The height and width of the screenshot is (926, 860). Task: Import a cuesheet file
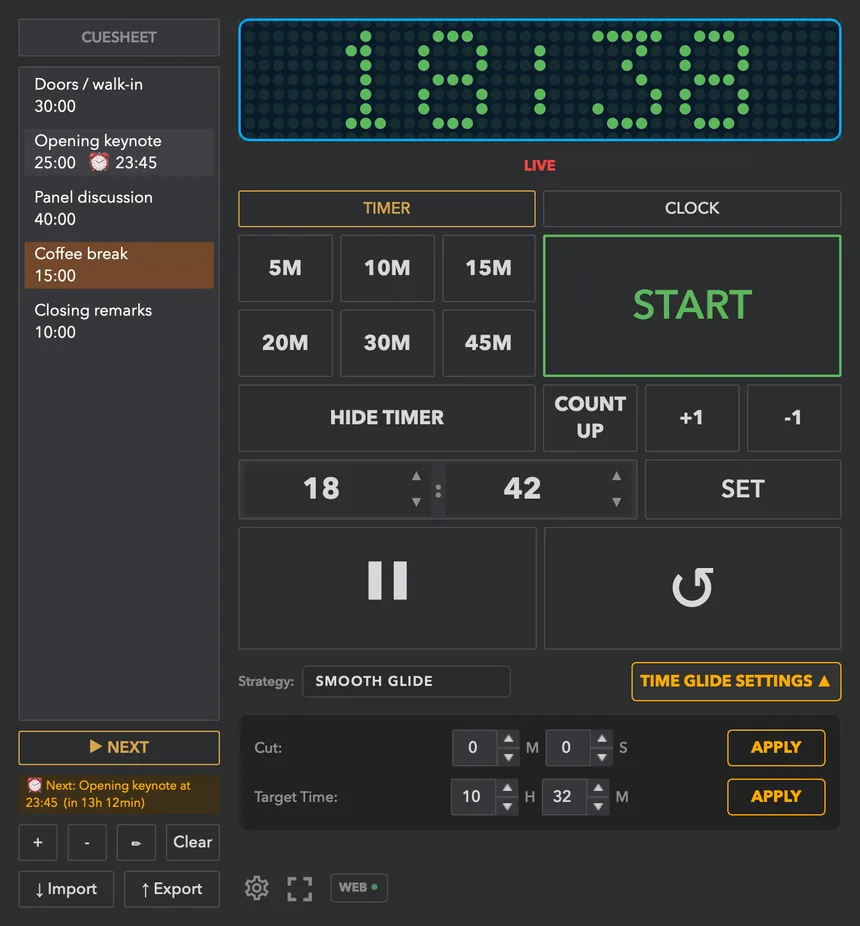tap(66, 889)
